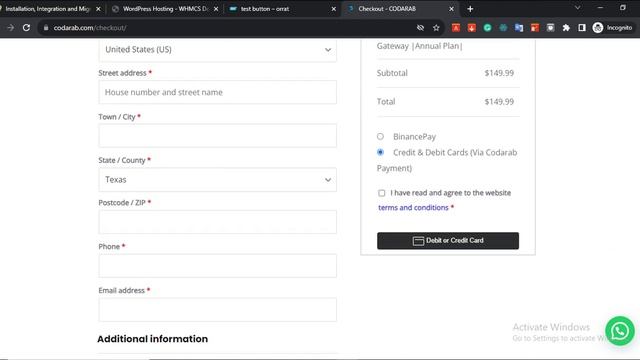The height and width of the screenshot is (360, 640).
Task: Go forward in browser history
Action: pyautogui.click(x=11, y=28)
